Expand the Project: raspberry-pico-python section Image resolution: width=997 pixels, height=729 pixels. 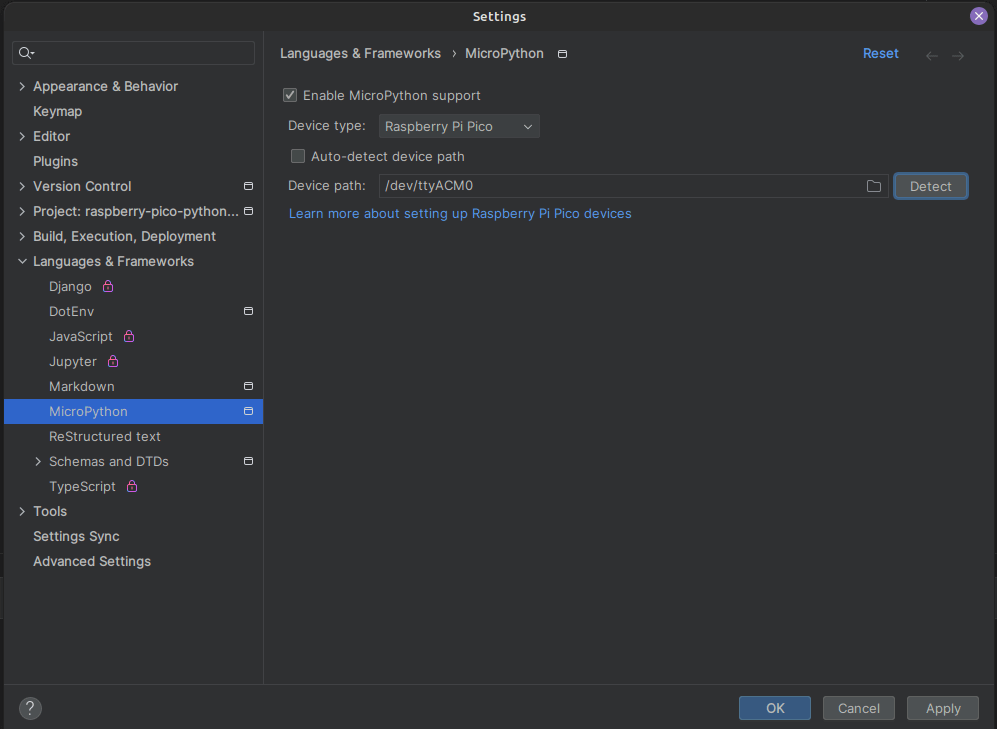pyautogui.click(x=22, y=211)
